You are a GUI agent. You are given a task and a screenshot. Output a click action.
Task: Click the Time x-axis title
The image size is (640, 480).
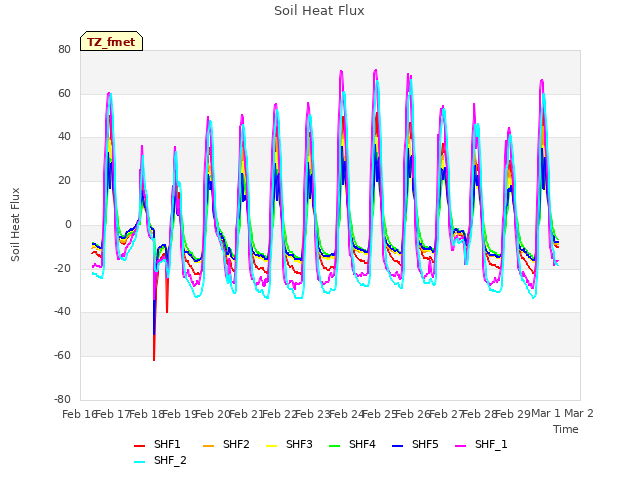point(566,429)
